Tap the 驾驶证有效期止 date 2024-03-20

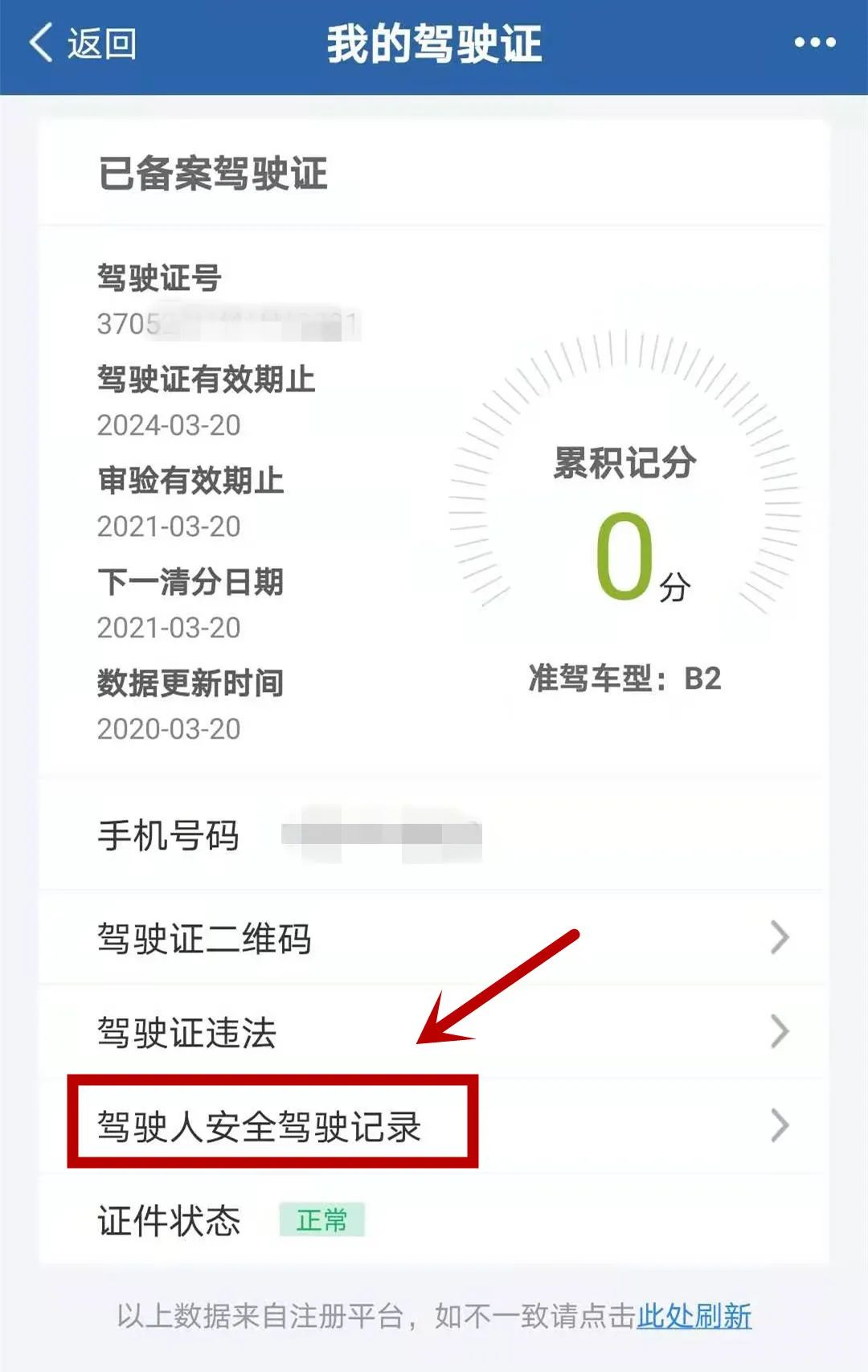[x=169, y=425]
